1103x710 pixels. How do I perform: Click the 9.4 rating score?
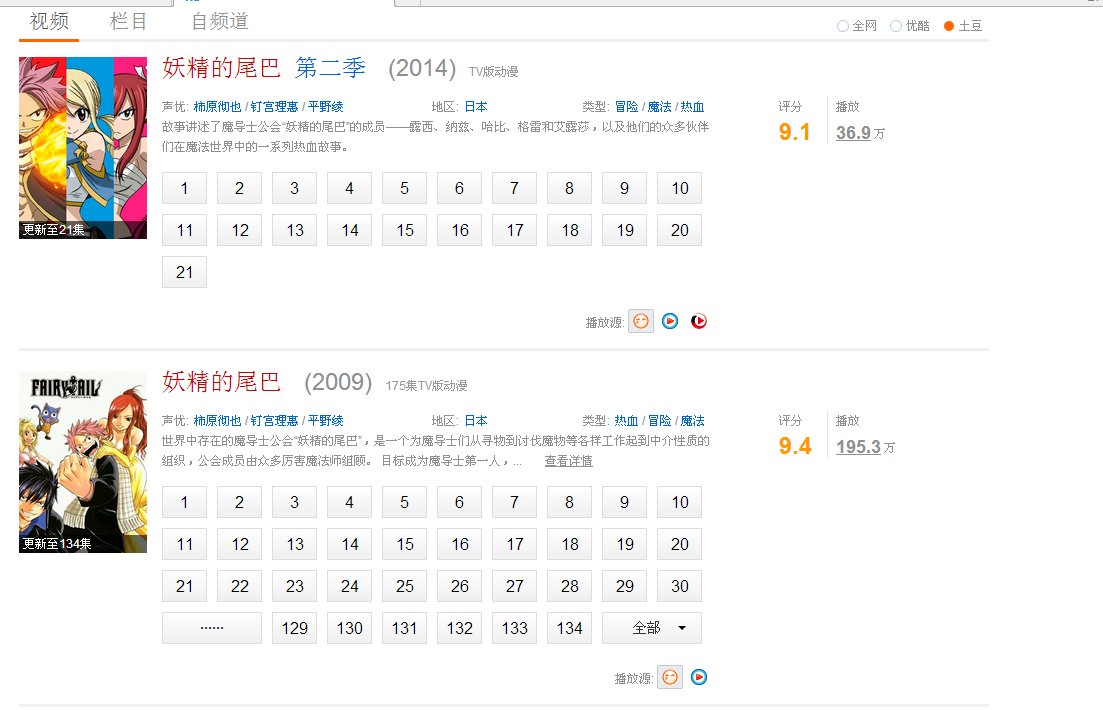795,446
